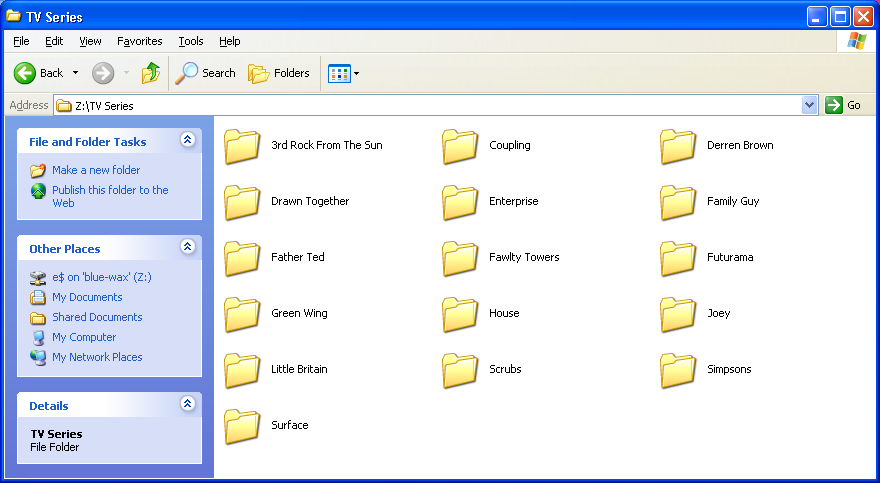Select the House folder icon
The image size is (880, 483).
coord(460,315)
